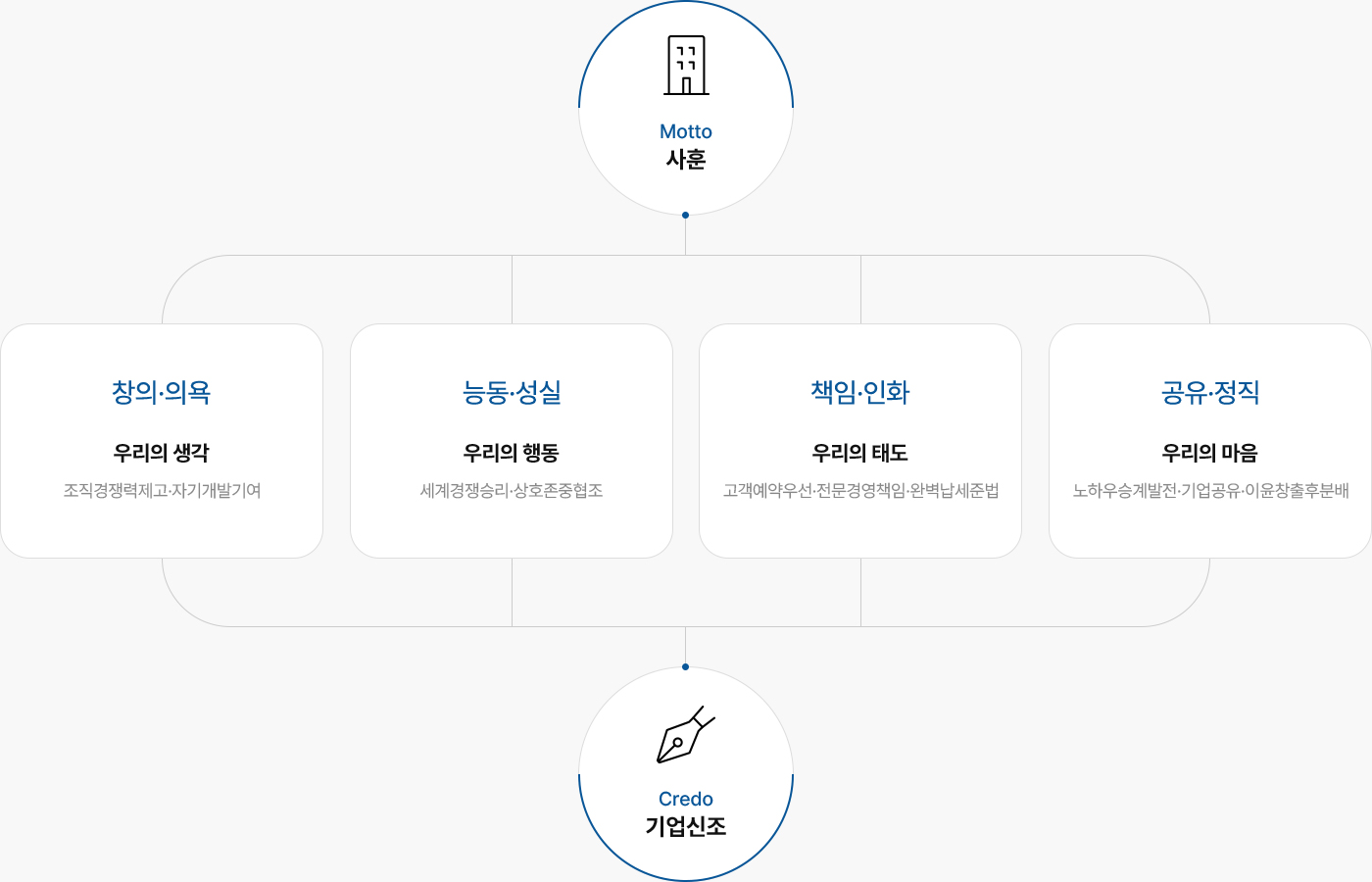Click the '창의·의욕' card title

tap(162, 392)
